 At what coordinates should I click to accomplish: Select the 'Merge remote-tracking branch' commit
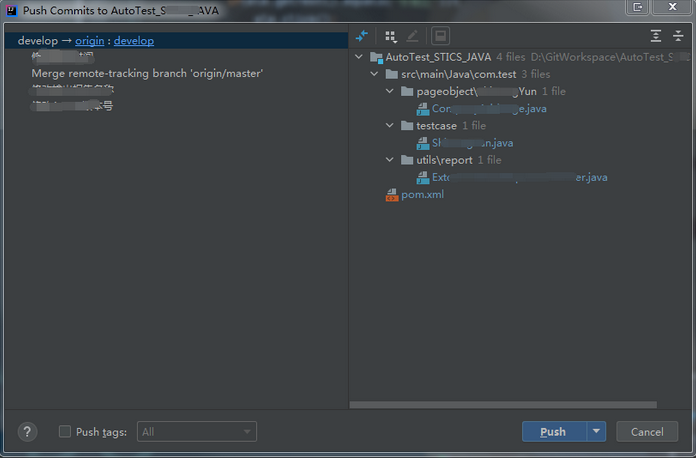pos(147,74)
